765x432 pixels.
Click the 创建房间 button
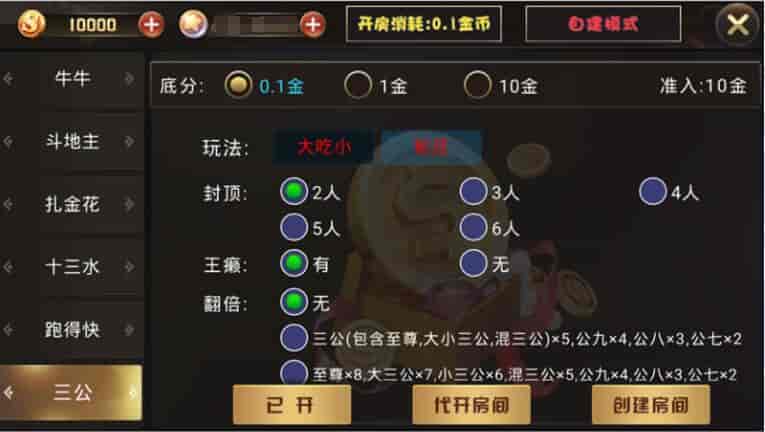(651, 405)
